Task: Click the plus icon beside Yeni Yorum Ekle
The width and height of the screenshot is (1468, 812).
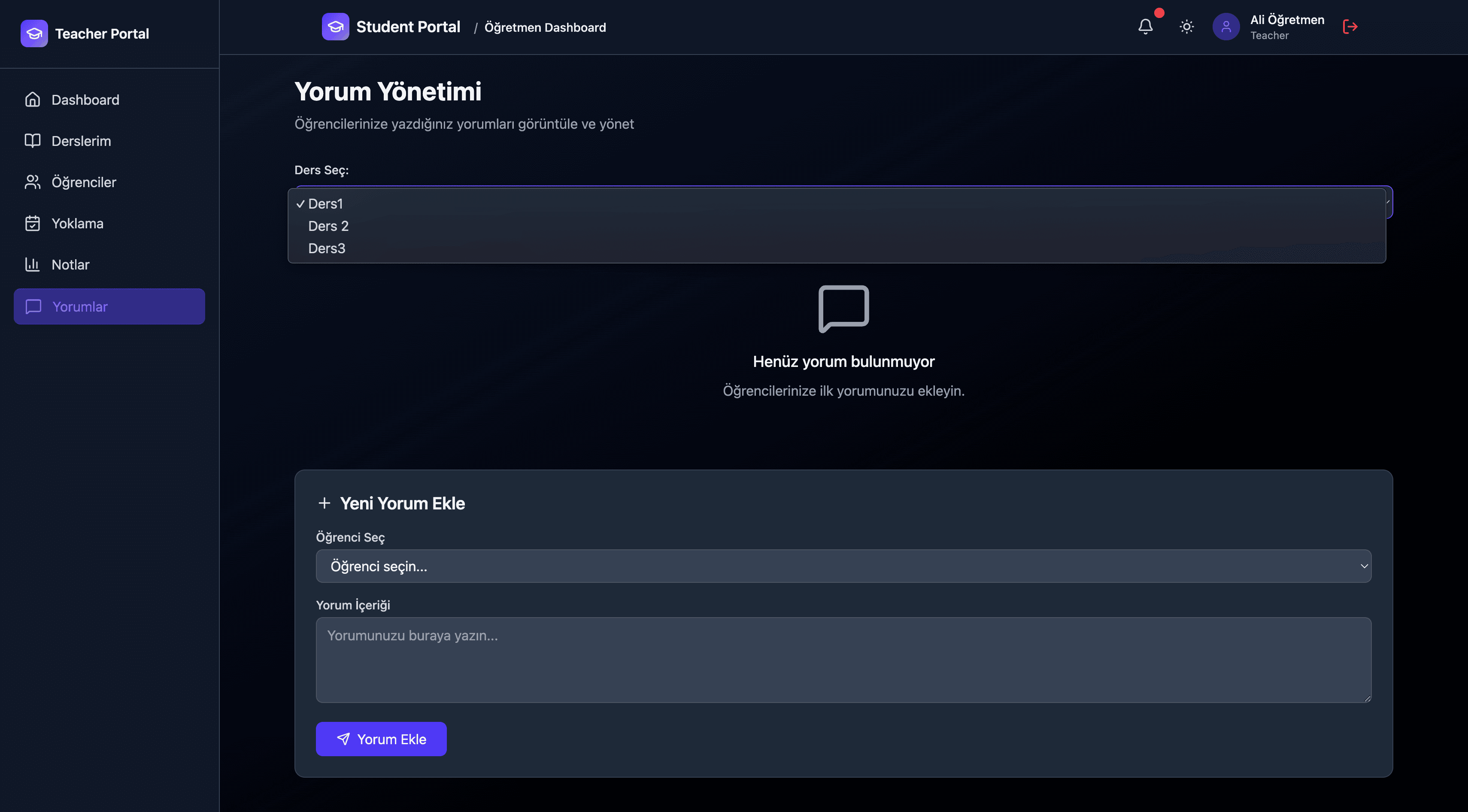Action: pyautogui.click(x=324, y=503)
